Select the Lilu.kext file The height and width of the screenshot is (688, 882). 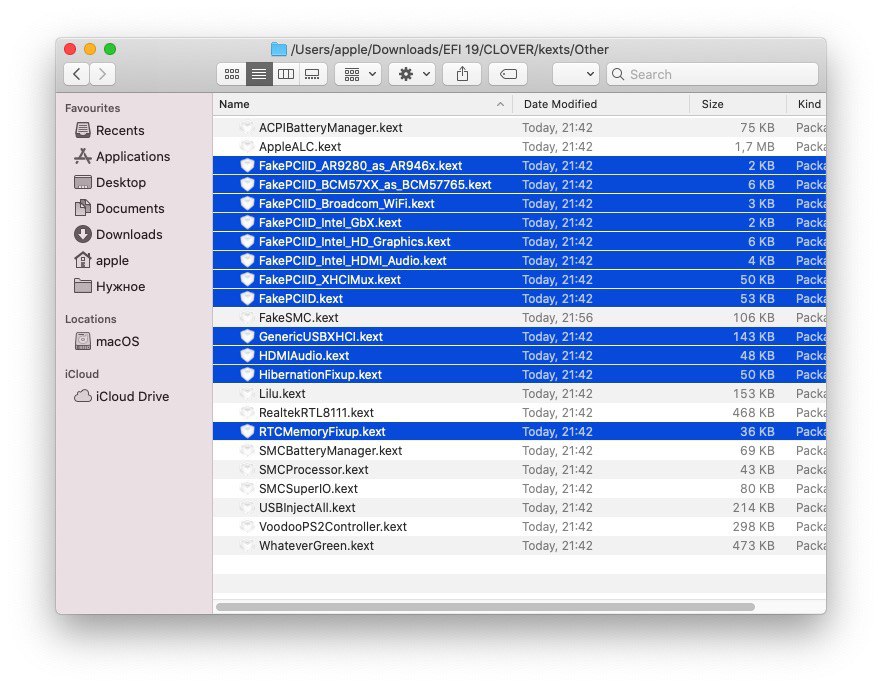[x=519, y=394]
